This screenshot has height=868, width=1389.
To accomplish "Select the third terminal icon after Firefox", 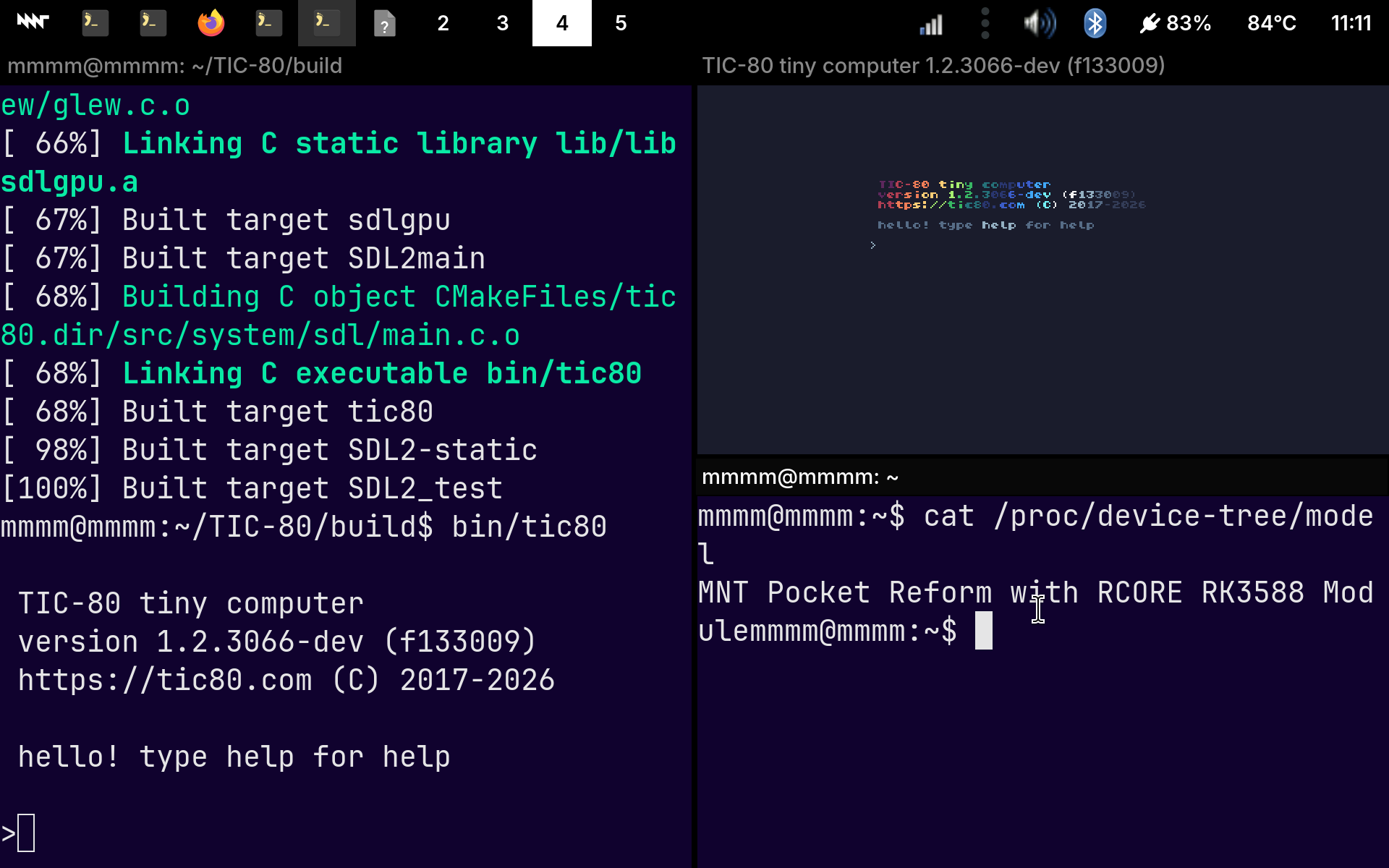I will click(x=268, y=23).
